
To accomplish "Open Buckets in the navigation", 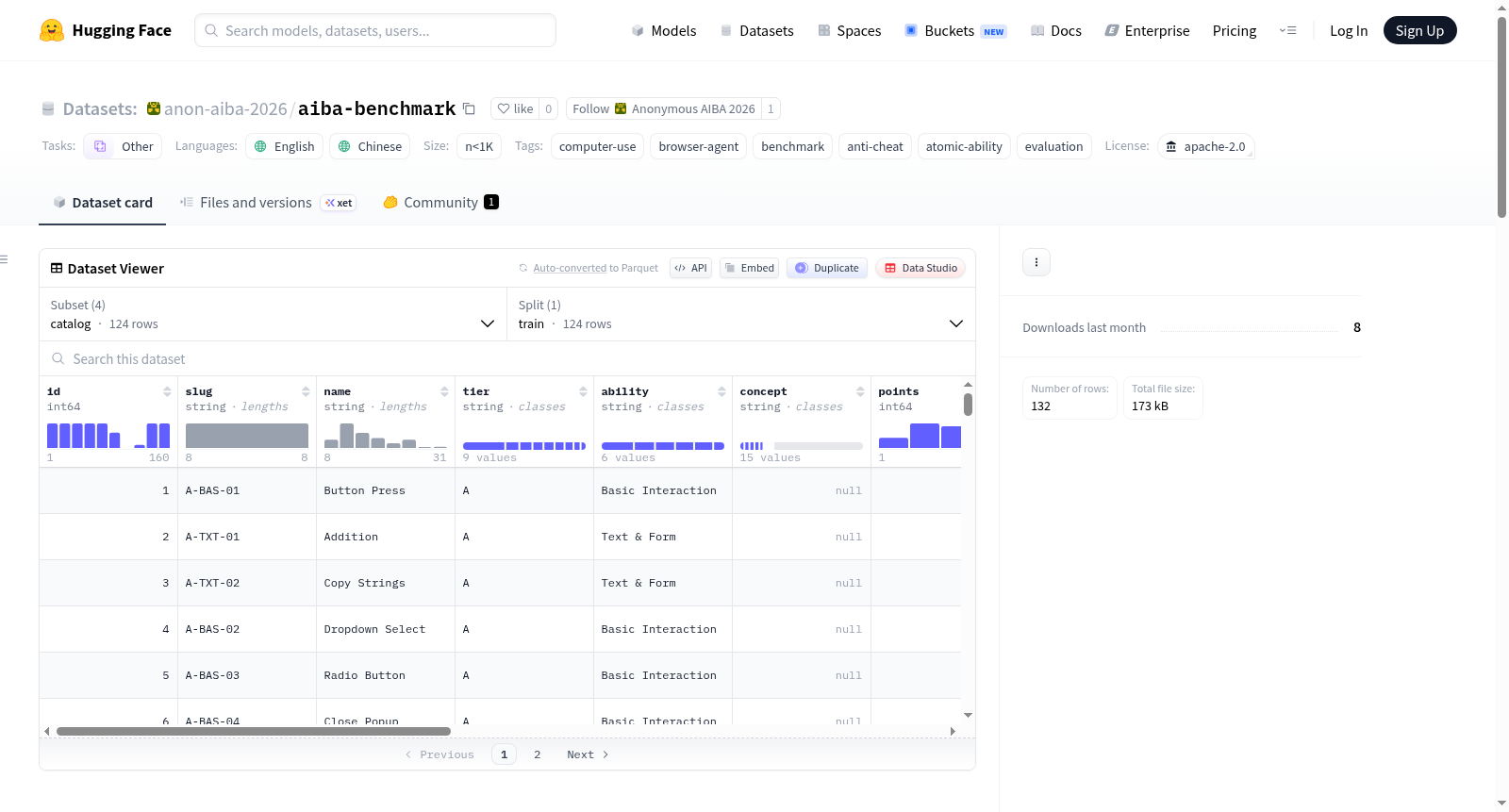I will [955, 30].
